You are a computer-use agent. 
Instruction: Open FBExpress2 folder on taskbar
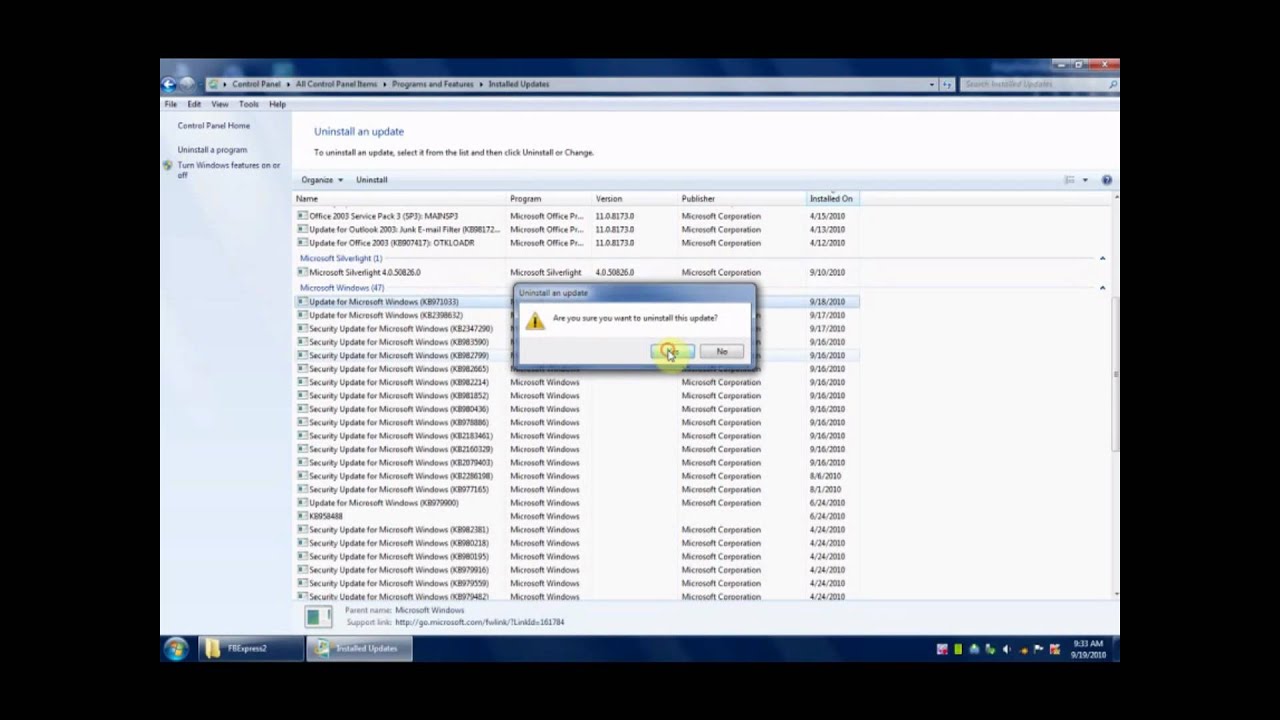pyautogui.click(x=250, y=648)
